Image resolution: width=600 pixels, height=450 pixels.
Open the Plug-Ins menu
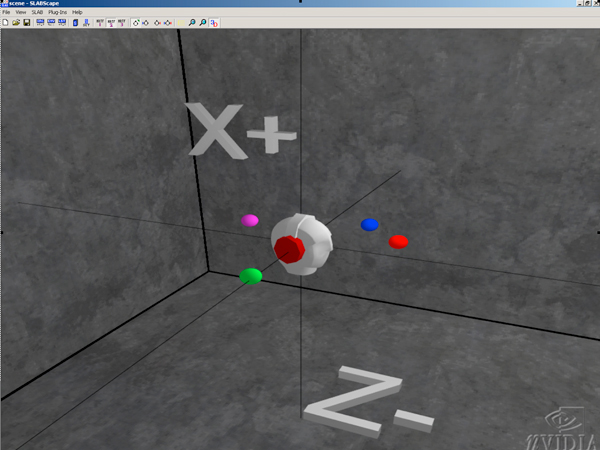57,12
